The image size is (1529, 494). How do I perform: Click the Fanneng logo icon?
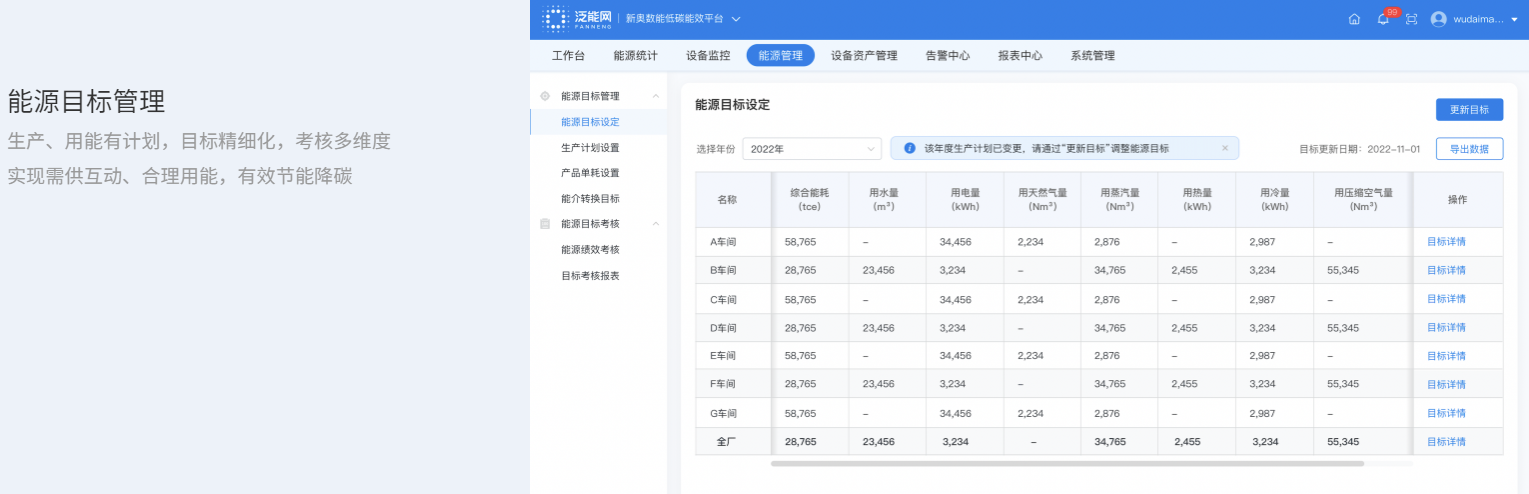tap(555, 18)
